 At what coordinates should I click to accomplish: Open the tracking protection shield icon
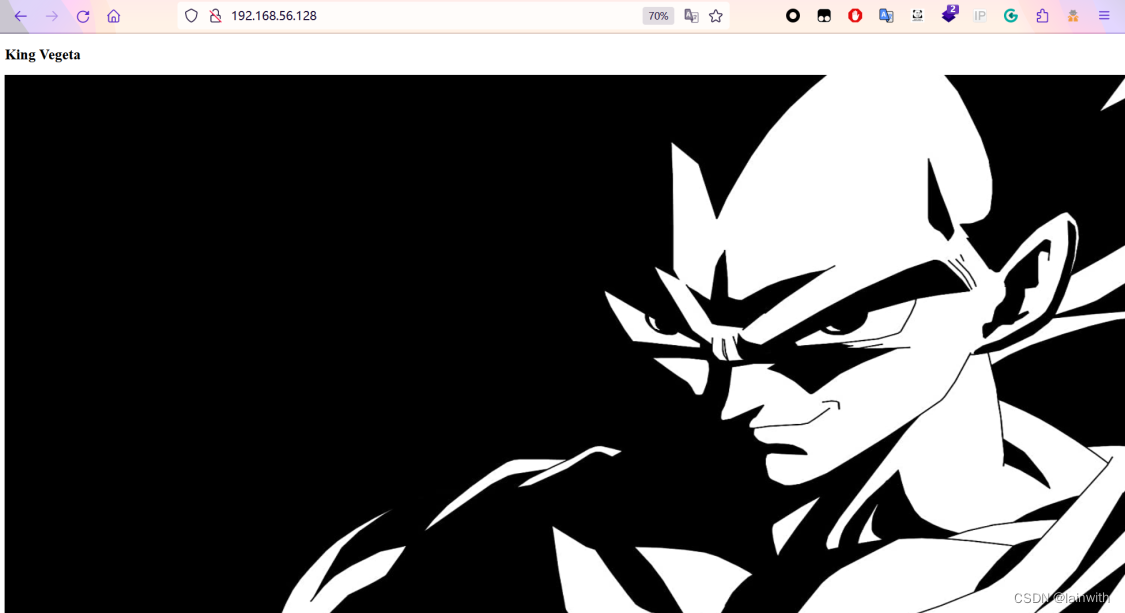pos(191,16)
